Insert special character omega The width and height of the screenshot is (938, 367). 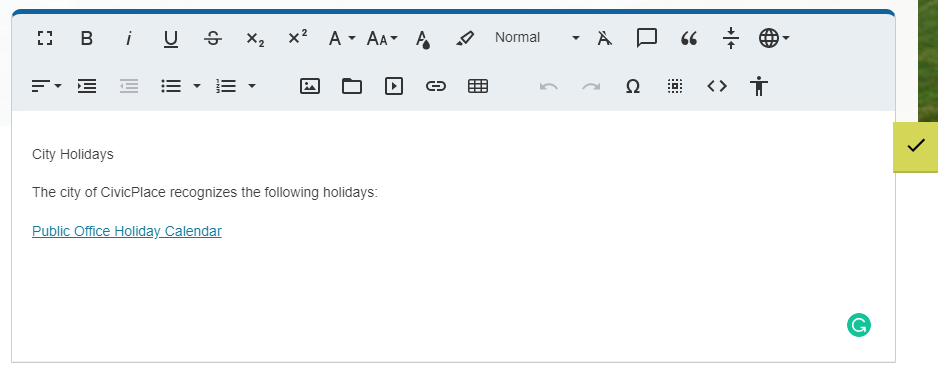click(x=633, y=87)
